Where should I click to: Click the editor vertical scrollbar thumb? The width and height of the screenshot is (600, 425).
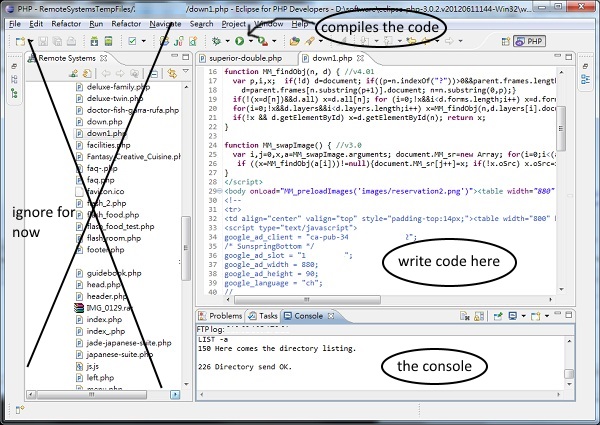(561, 128)
